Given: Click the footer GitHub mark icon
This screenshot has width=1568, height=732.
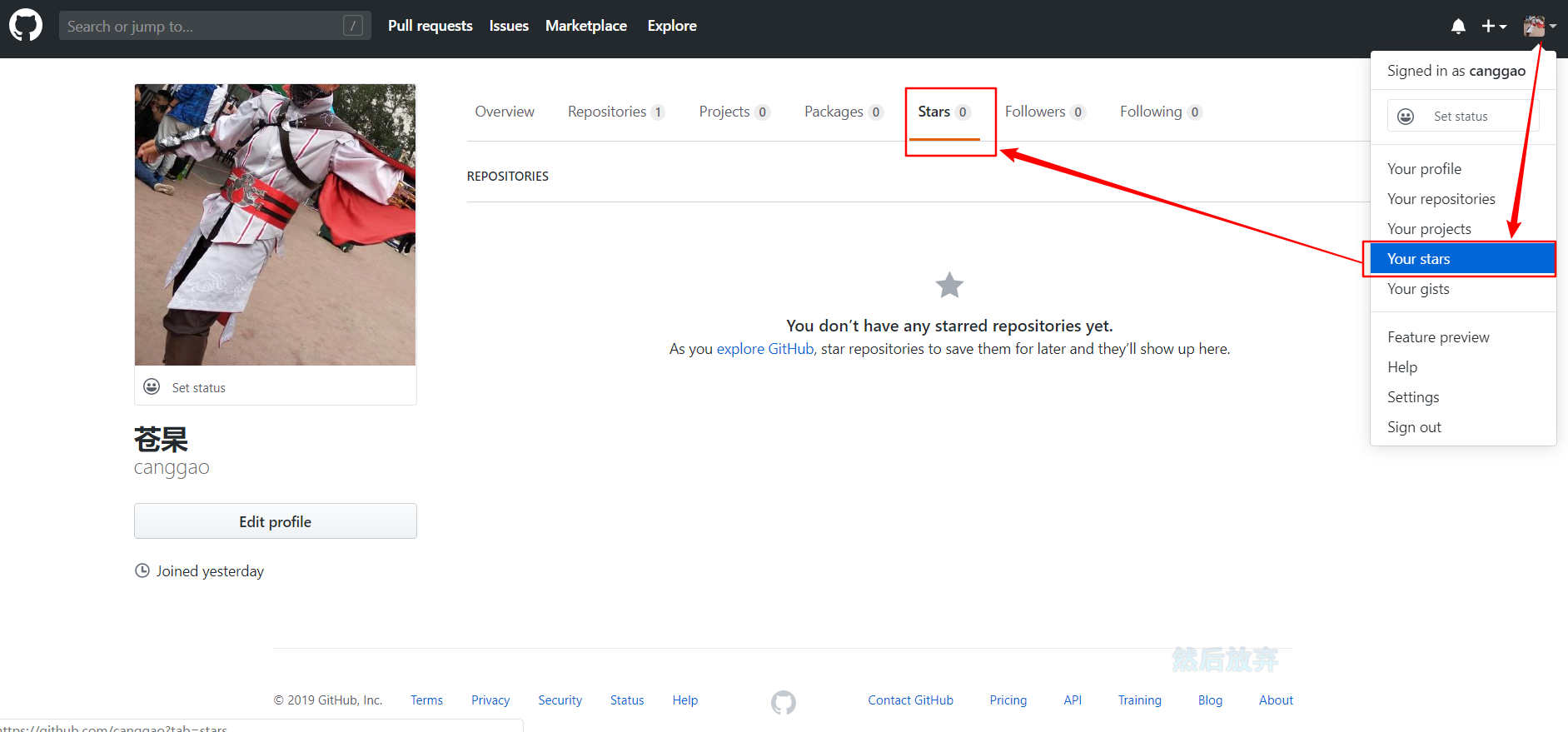Looking at the screenshot, I should 783,703.
